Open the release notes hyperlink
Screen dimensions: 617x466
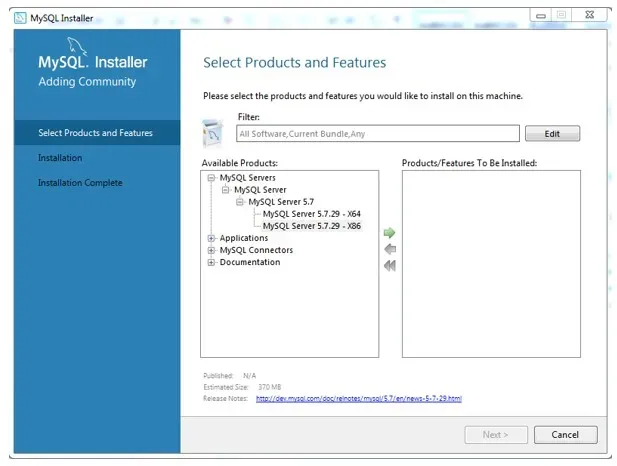pyautogui.click(x=358, y=398)
